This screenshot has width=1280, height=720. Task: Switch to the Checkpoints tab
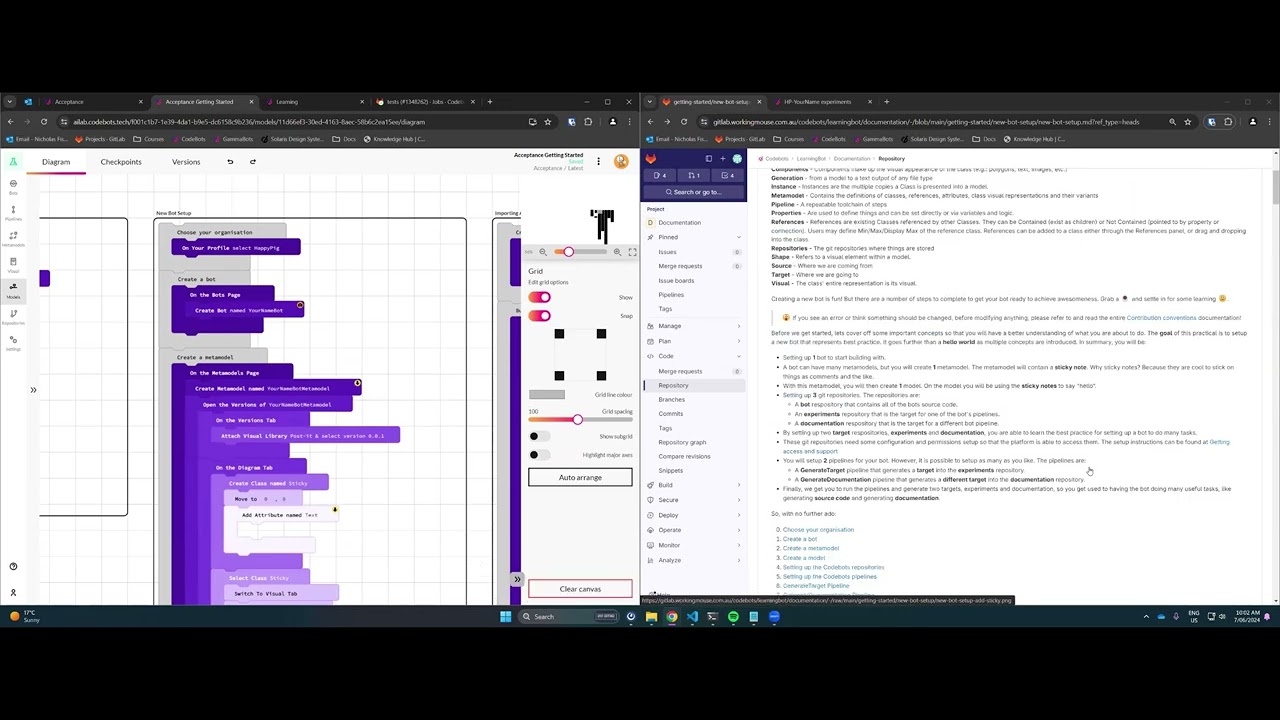121,162
